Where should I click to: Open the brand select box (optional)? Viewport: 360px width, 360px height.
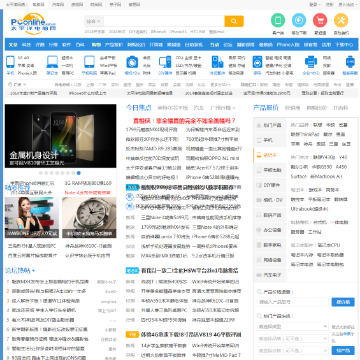[x=293, y=339]
